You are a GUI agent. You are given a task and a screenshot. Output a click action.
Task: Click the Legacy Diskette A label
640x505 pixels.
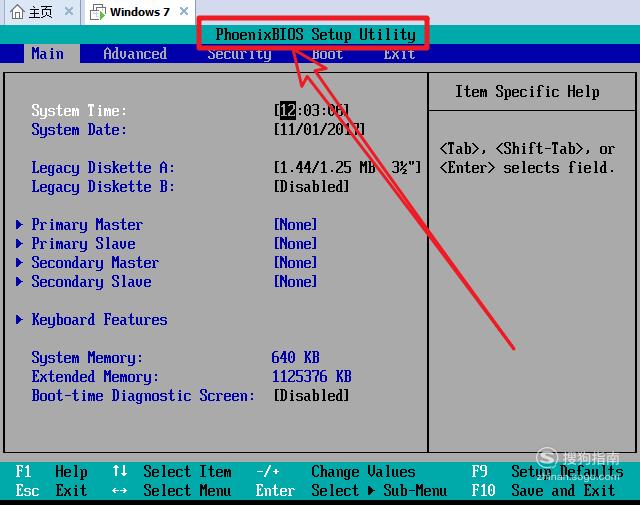[103, 168]
